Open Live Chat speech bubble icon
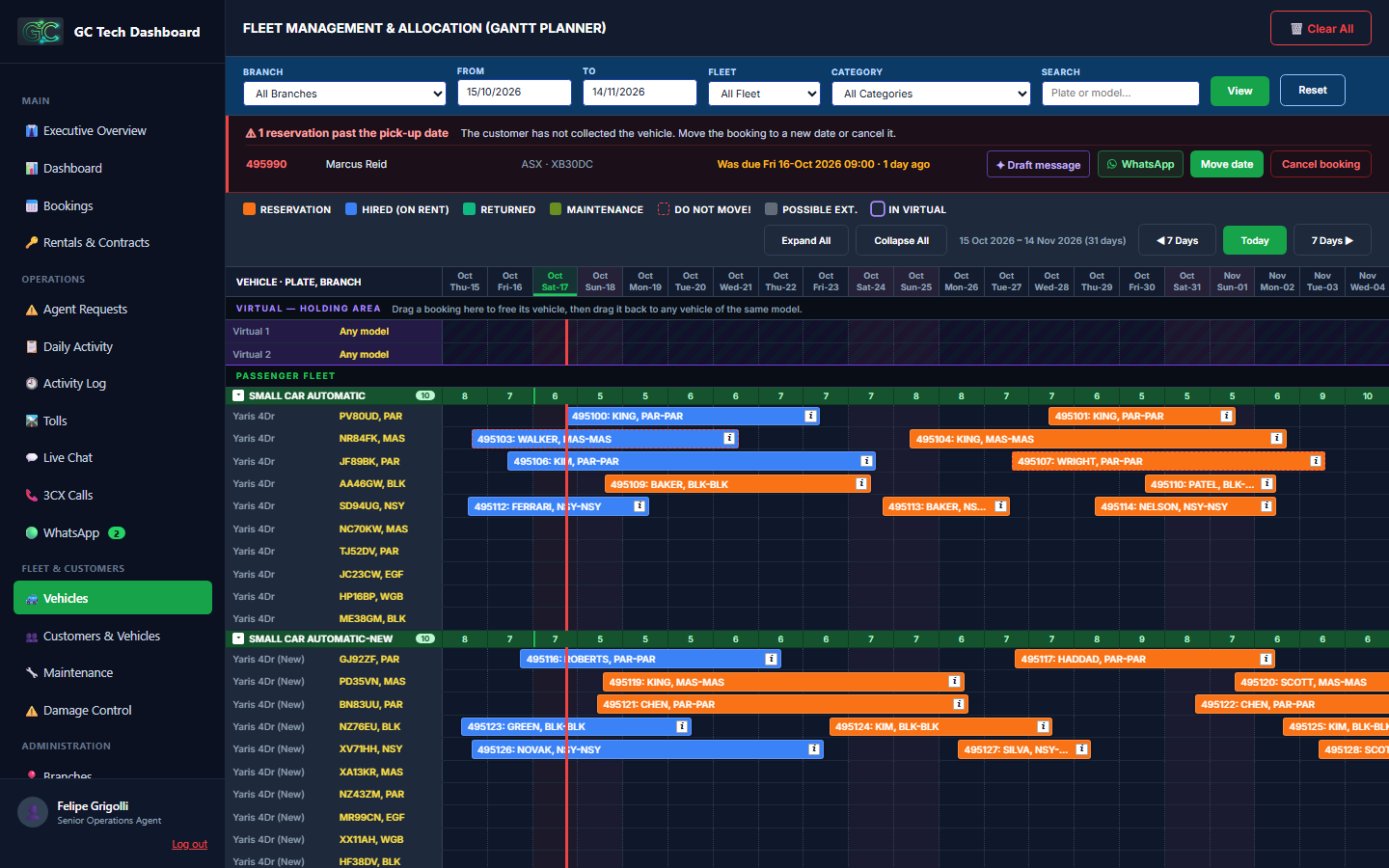 click(32, 458)
